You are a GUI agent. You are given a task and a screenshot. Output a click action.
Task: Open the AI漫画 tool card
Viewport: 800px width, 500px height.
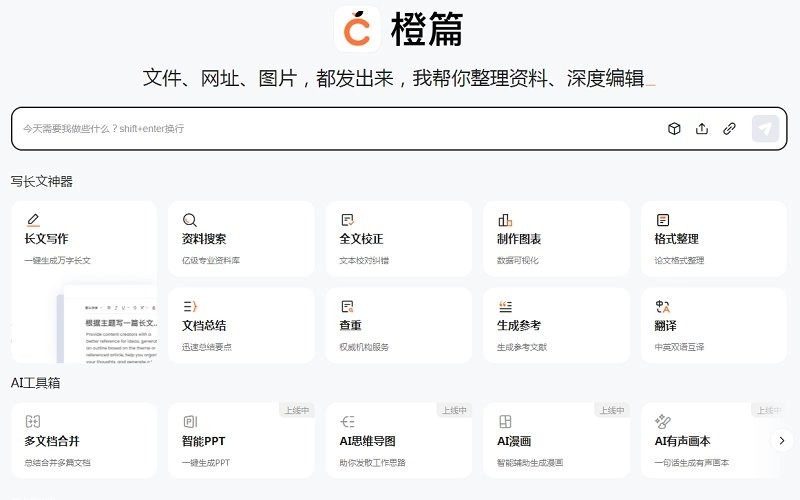point(556,441)
